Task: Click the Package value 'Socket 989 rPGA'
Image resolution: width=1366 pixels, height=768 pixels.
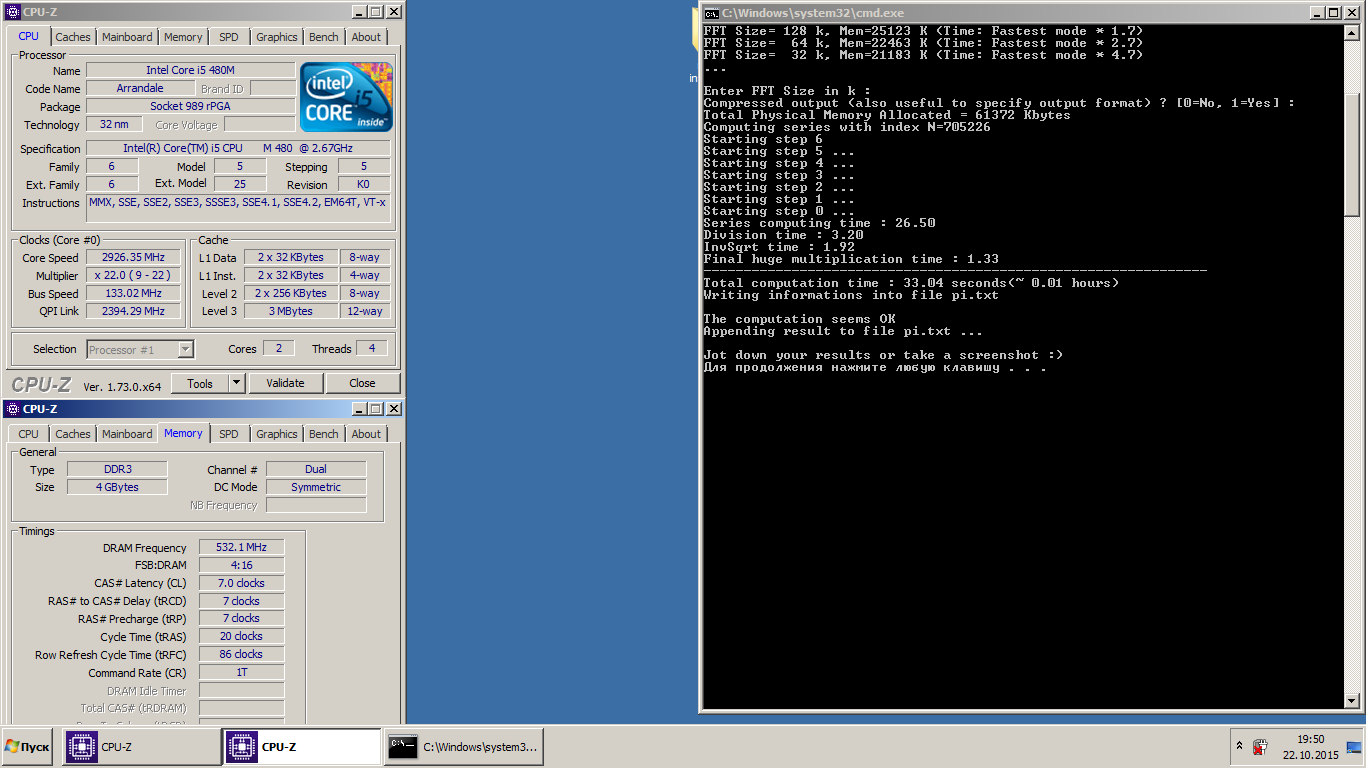Action: pyautogui.click(x=191, y=106)
